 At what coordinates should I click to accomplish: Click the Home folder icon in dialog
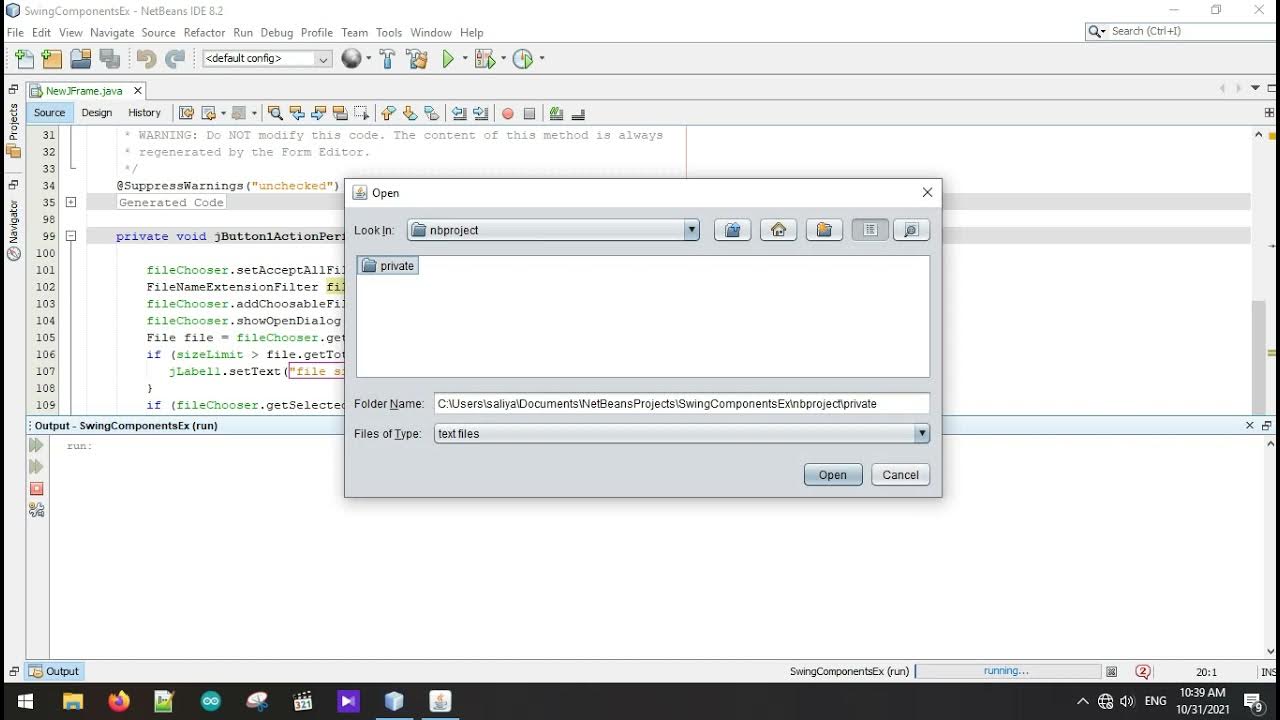[778, 230]
